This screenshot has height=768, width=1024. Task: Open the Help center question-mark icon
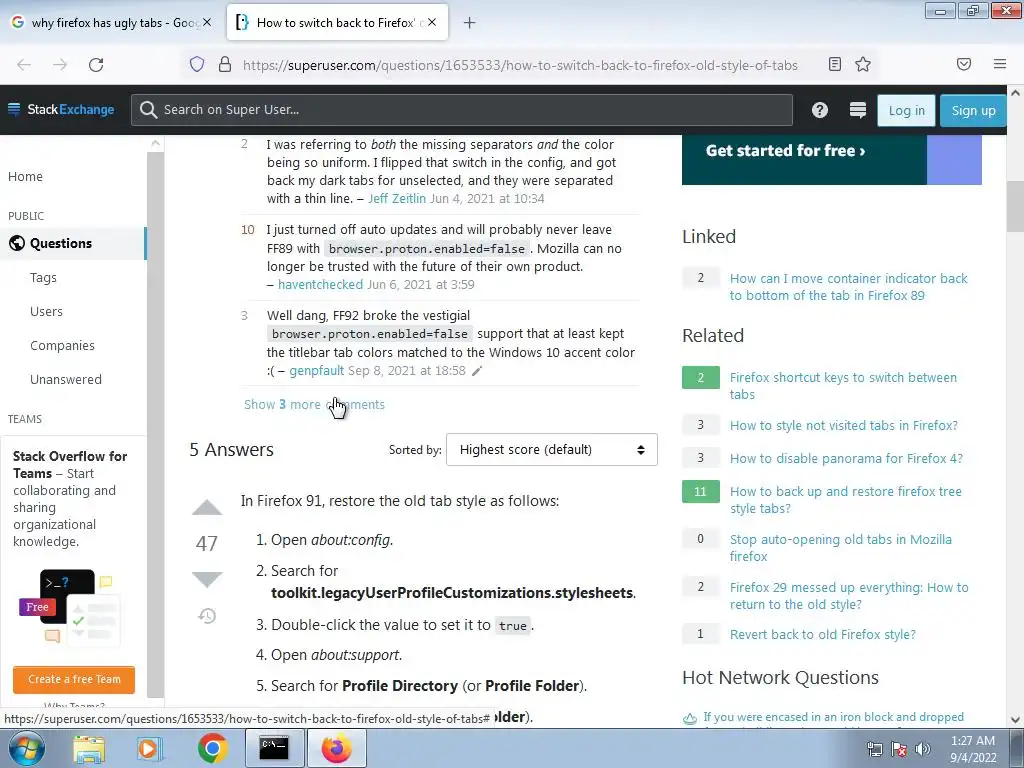[820, 110]
